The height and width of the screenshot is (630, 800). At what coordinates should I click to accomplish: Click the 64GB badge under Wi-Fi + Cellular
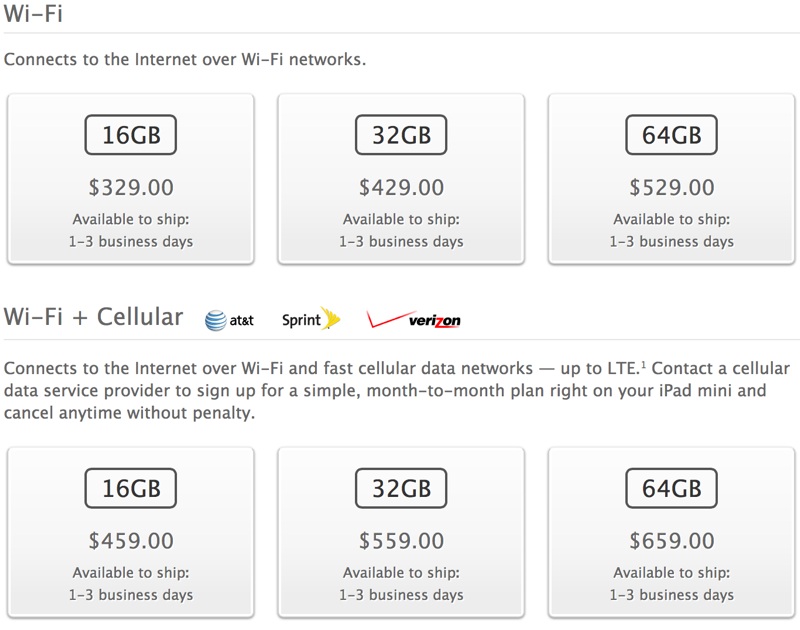click(x=671, y=488)
